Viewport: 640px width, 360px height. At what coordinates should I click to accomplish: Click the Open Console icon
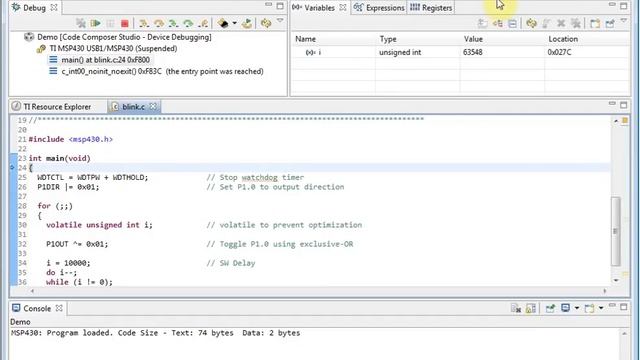point(589,308)
